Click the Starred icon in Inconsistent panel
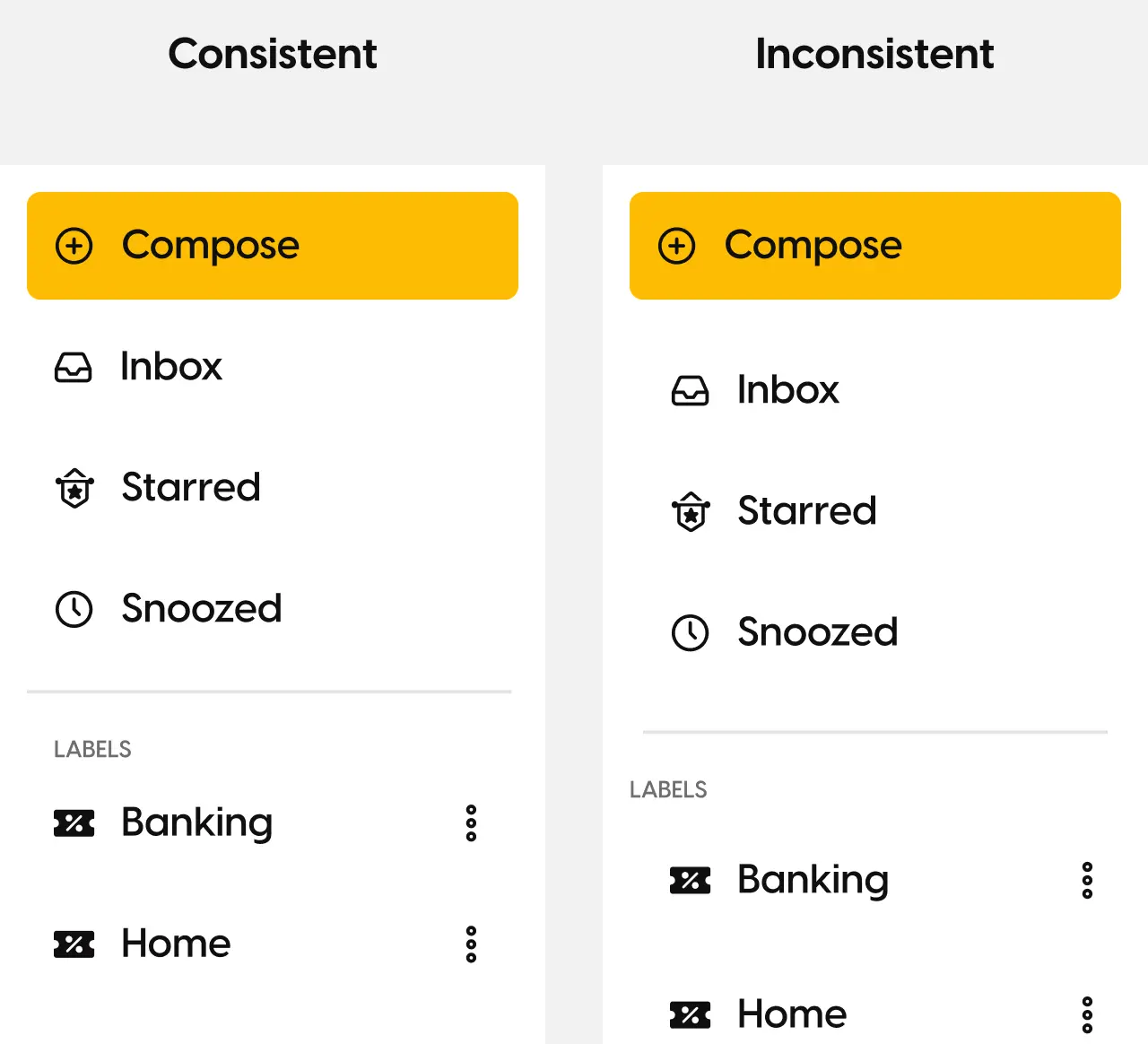 pos(691,511)
